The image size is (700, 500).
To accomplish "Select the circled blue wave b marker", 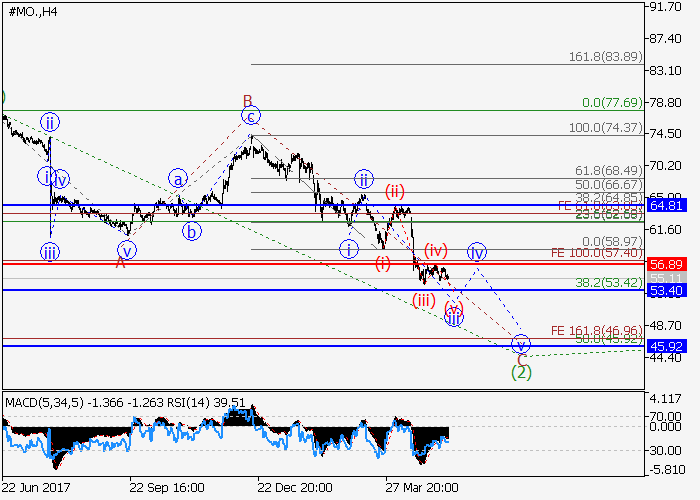I will [191, 232].
